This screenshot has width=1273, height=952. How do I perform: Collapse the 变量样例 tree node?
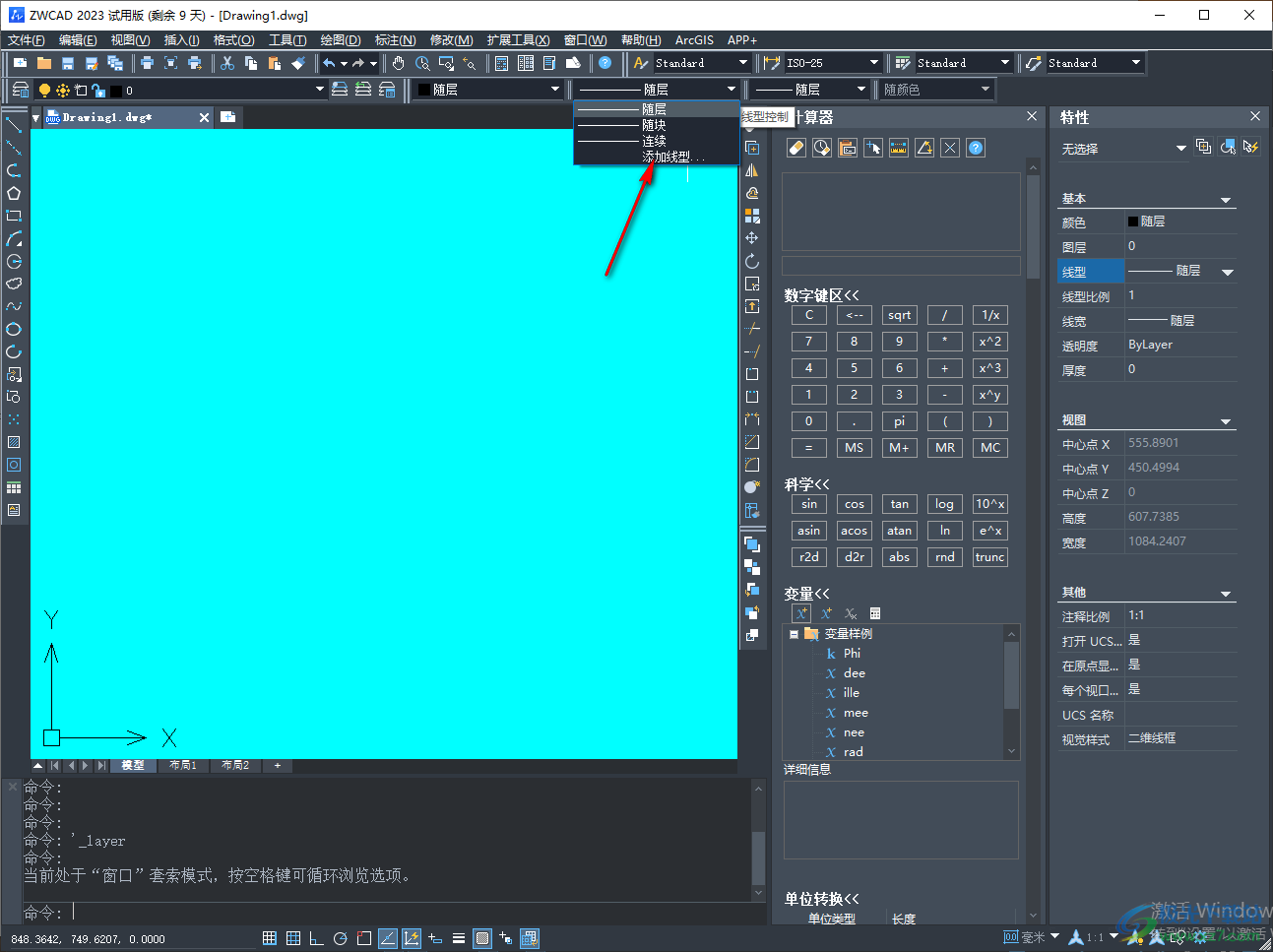point(794,634)
